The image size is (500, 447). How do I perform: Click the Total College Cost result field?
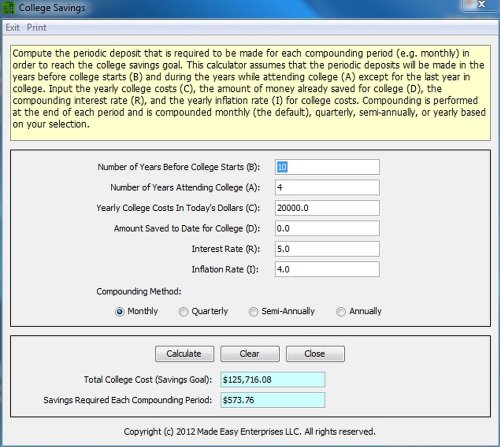pos(273,380)
